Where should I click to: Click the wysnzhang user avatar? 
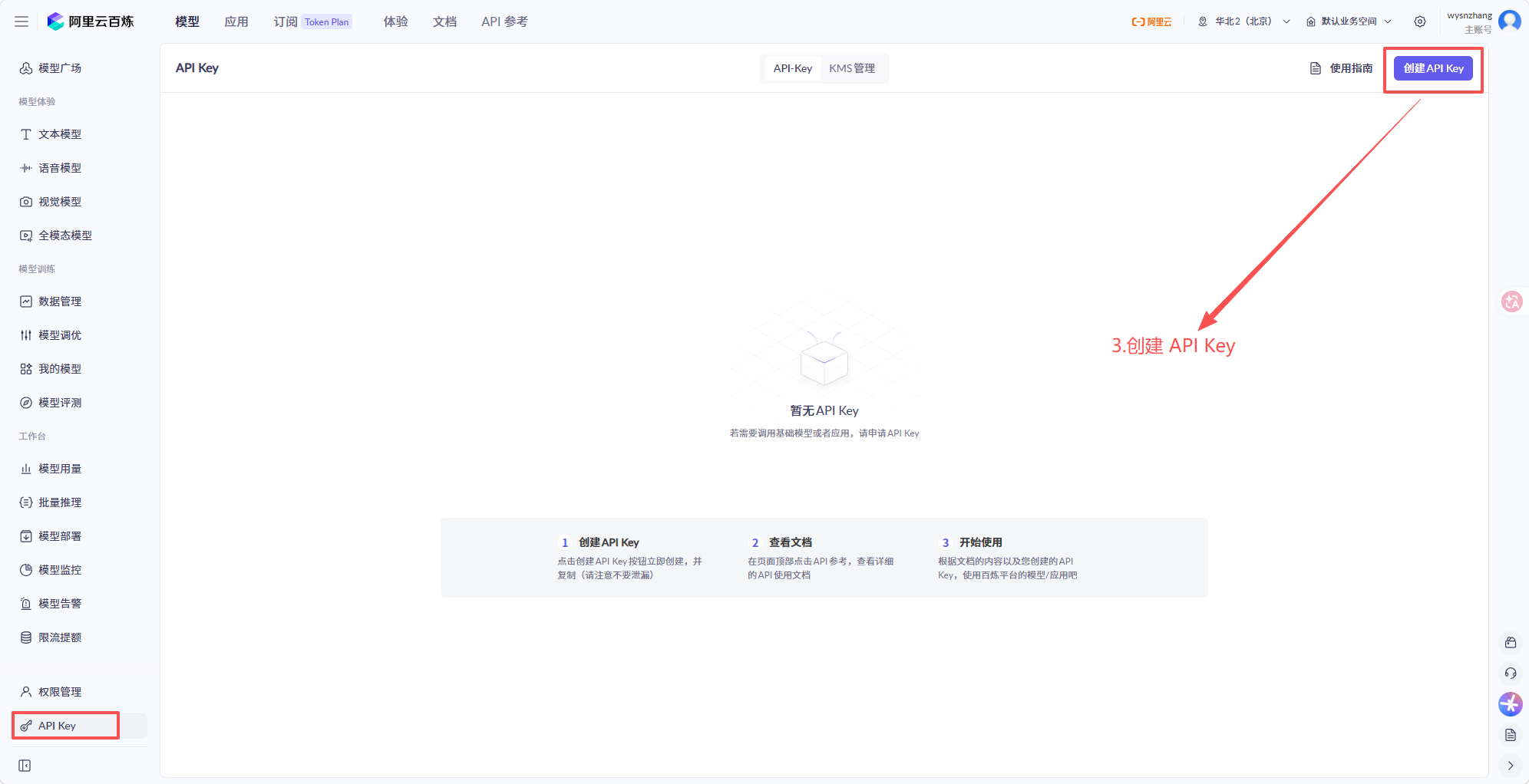pyautogui.click(x=1509, y=21)
